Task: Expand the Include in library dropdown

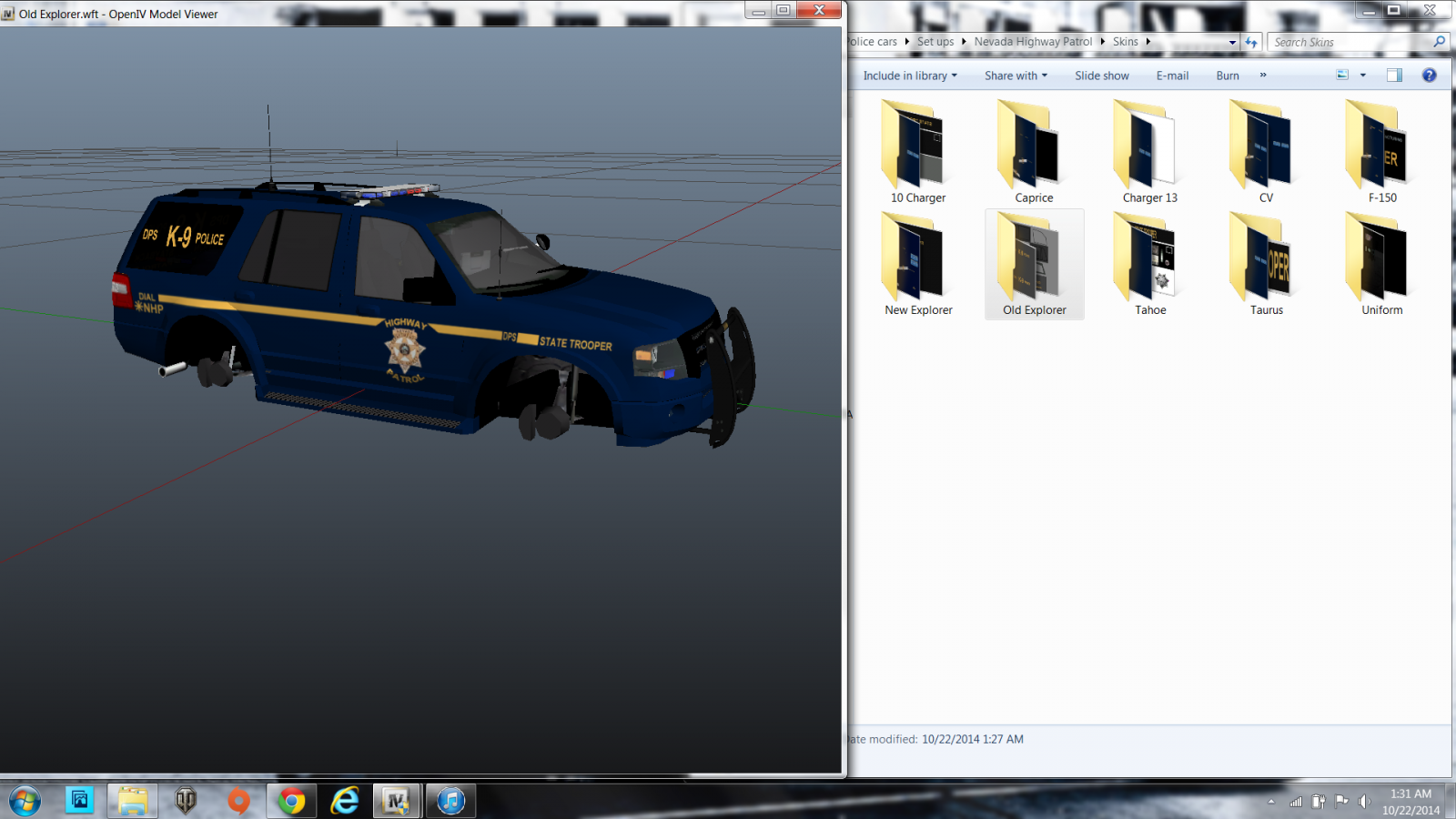Action: tap(909, 76)
